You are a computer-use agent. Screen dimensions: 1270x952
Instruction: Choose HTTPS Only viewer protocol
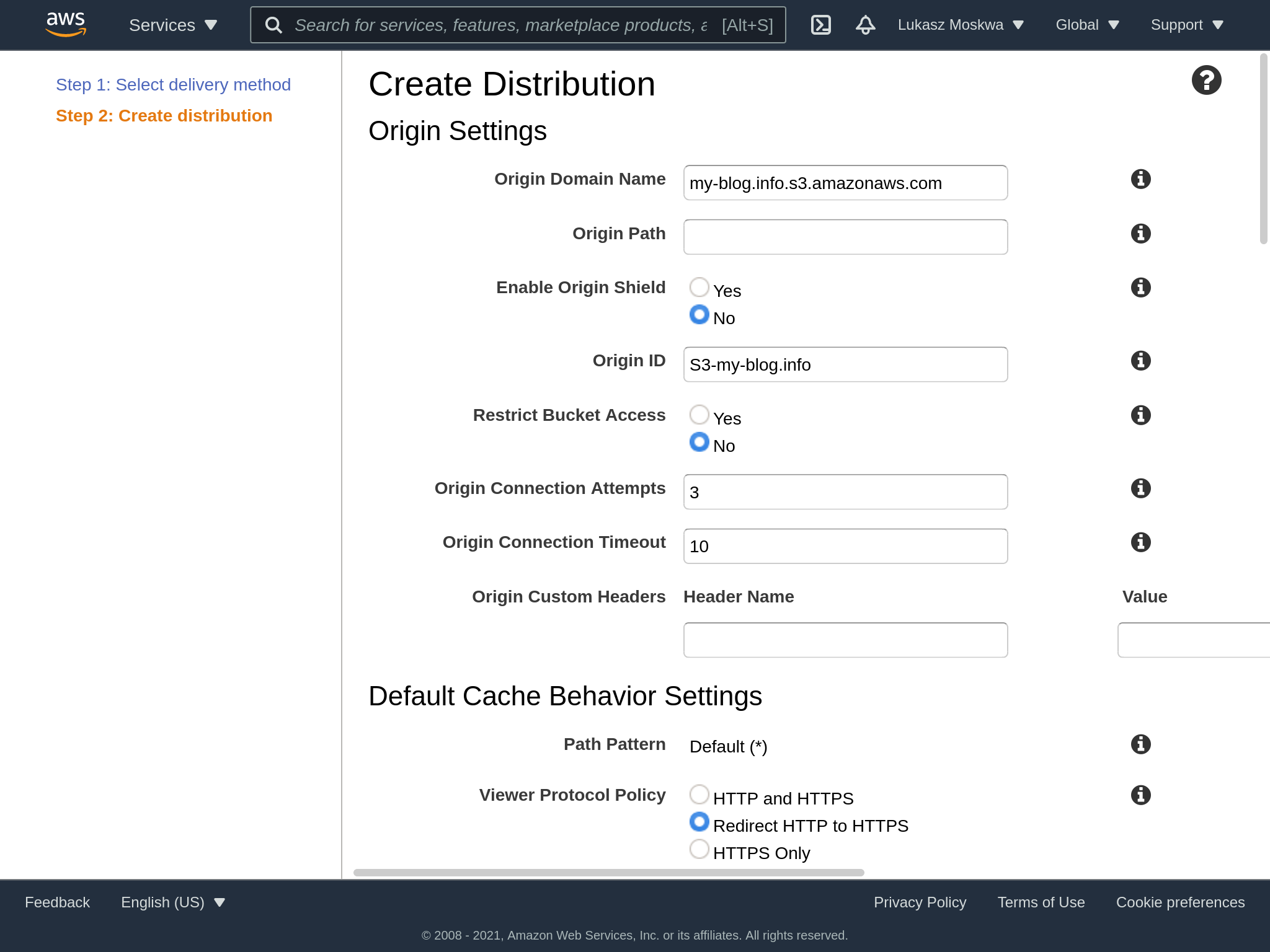tap(699, 849)
